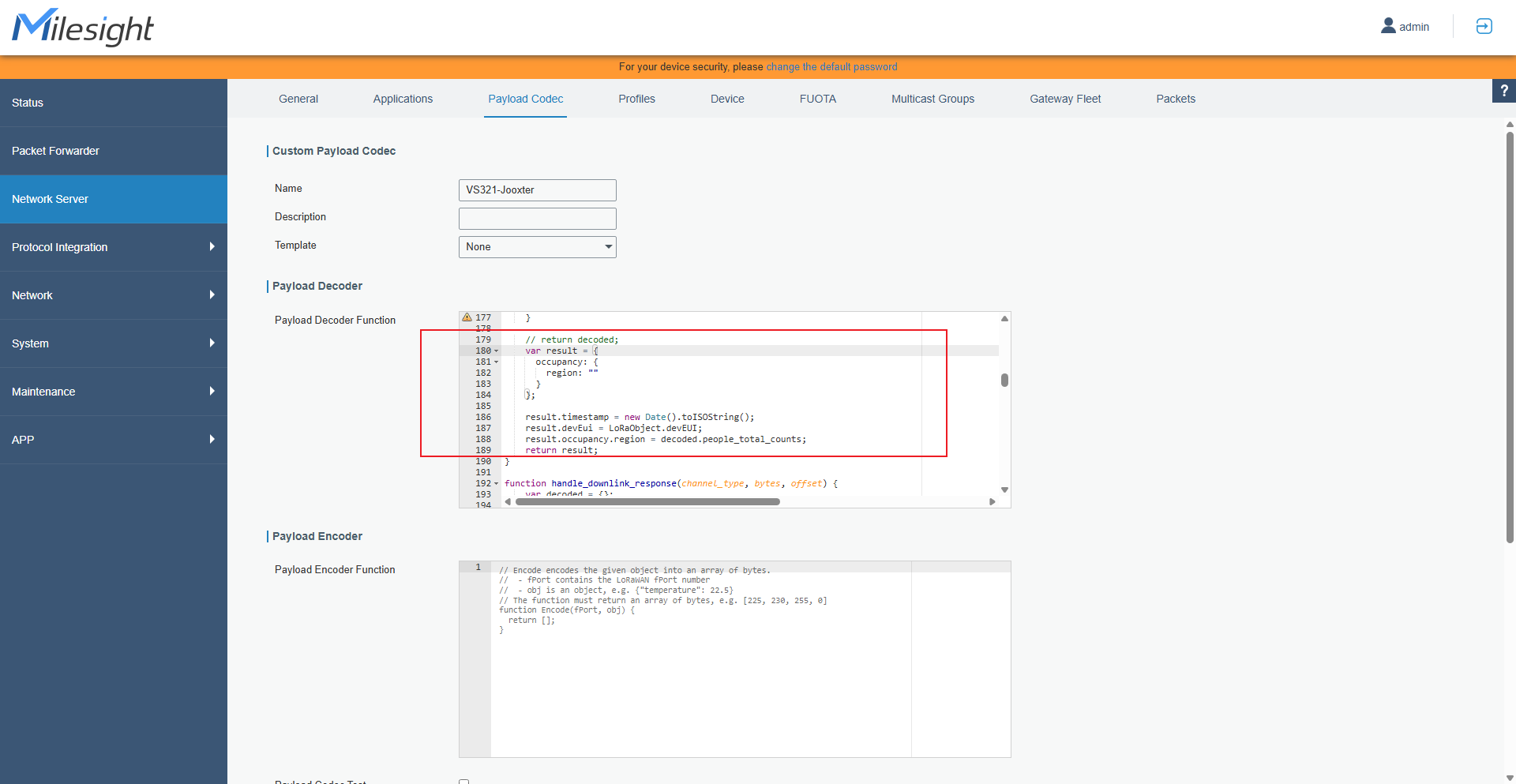Click the logout icon in header

click(1484, 26)
